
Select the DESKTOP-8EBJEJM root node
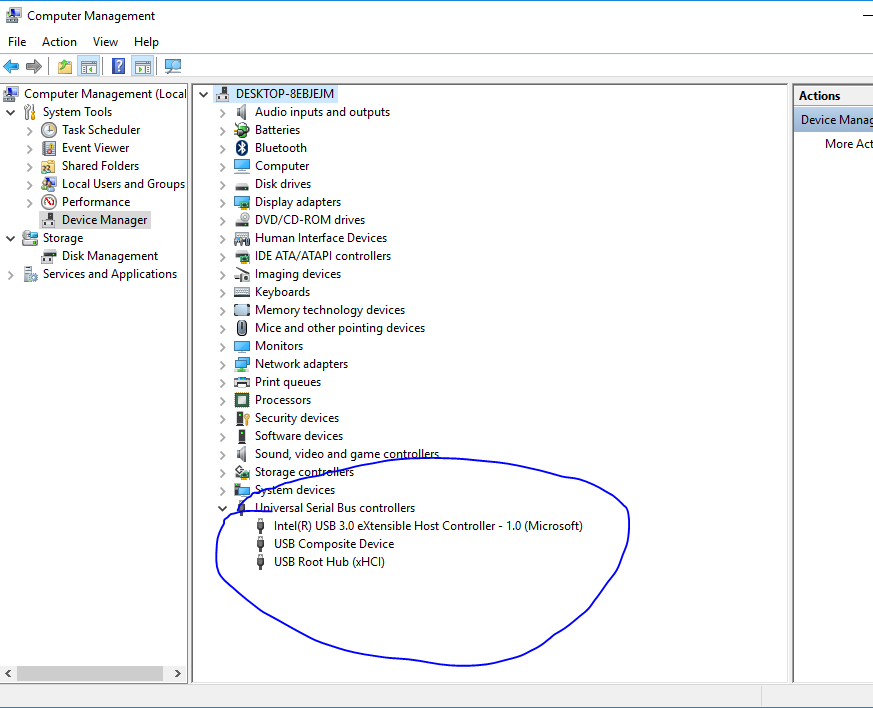[x=285, y=94]
